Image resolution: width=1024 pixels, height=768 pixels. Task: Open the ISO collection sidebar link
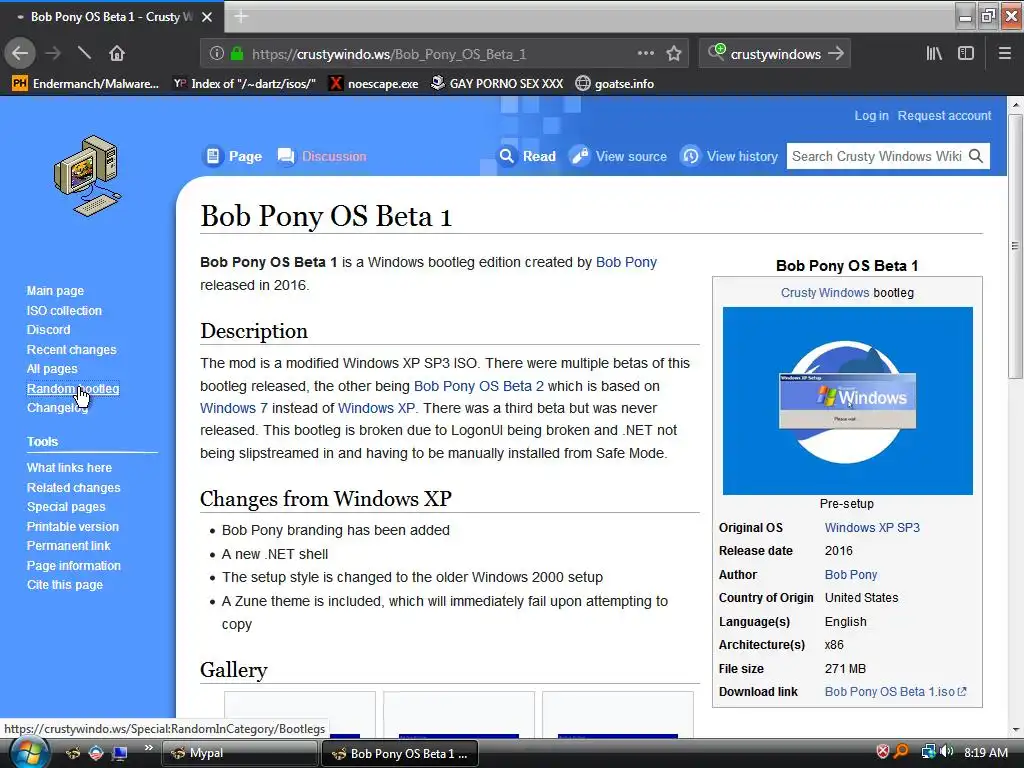(x=64, y=310)
